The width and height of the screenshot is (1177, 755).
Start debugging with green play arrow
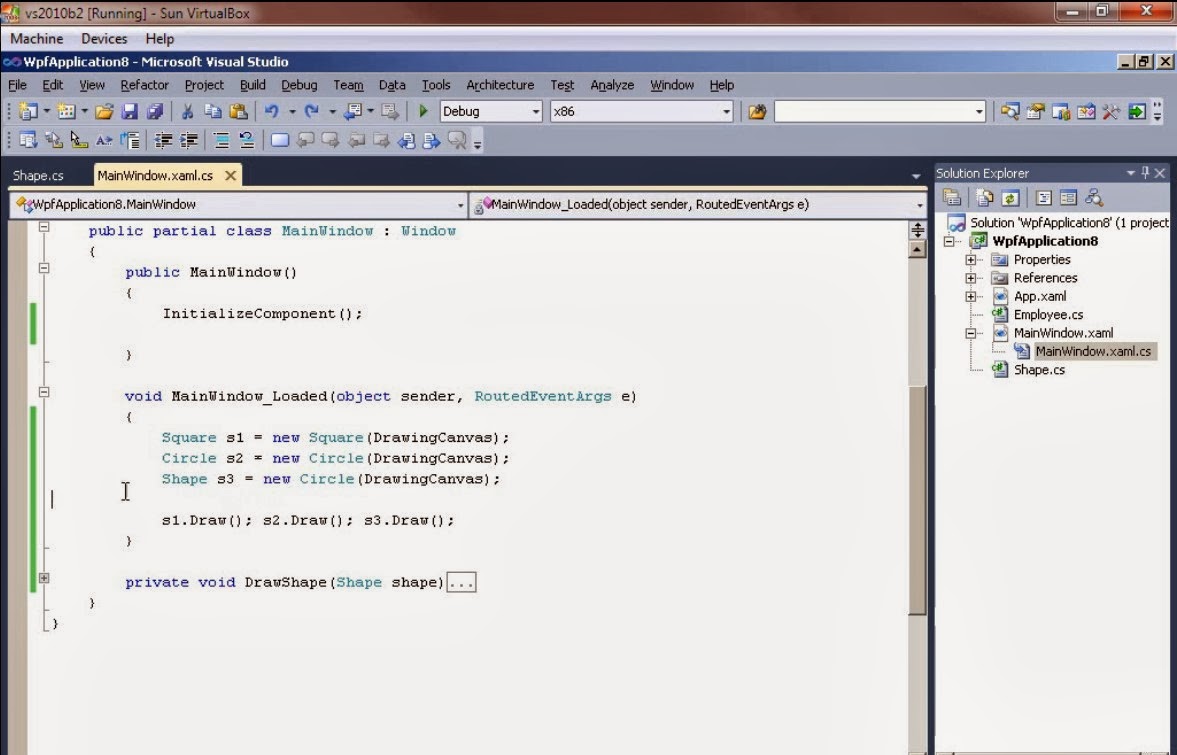pos(423,111)
